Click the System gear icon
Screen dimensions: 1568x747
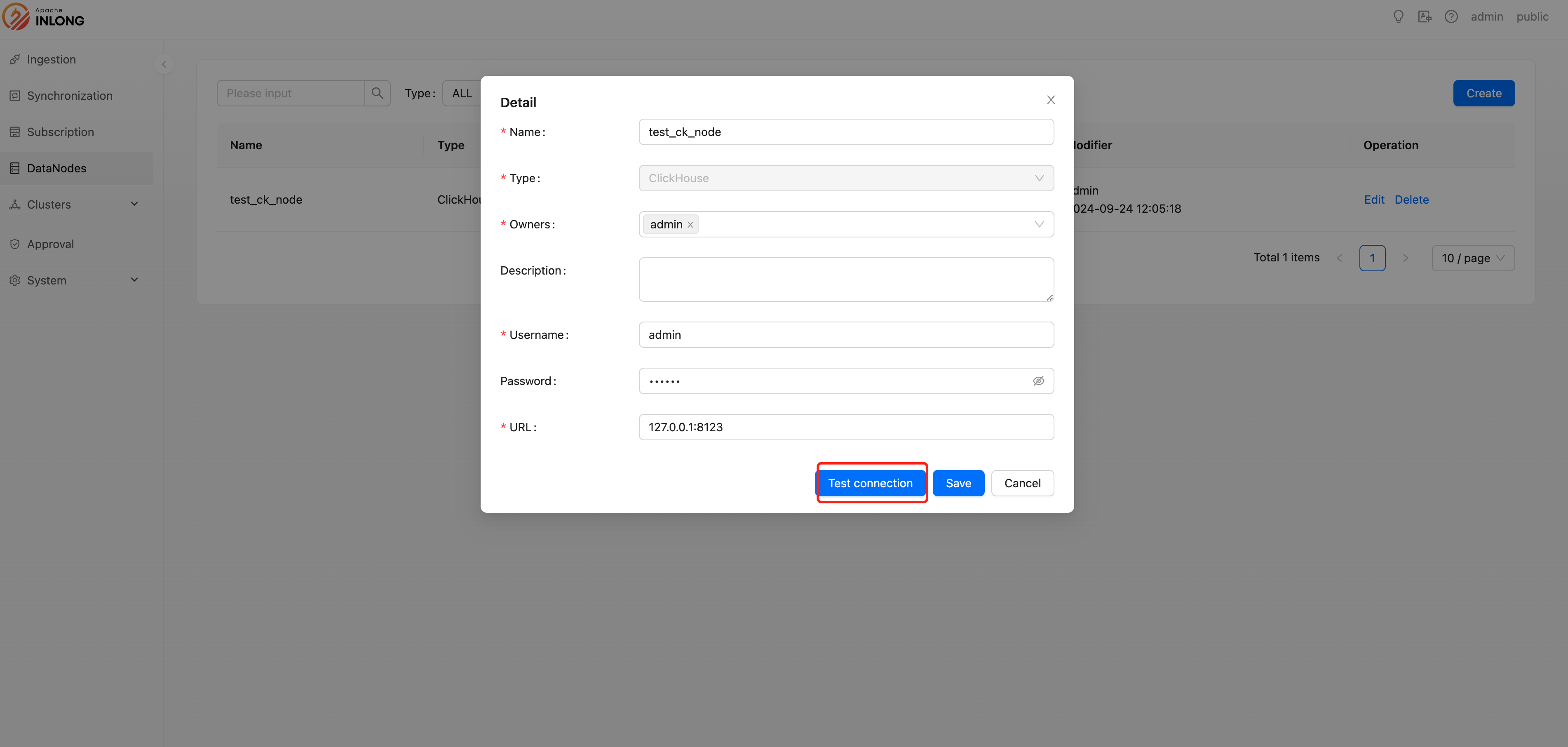point(15,280)
